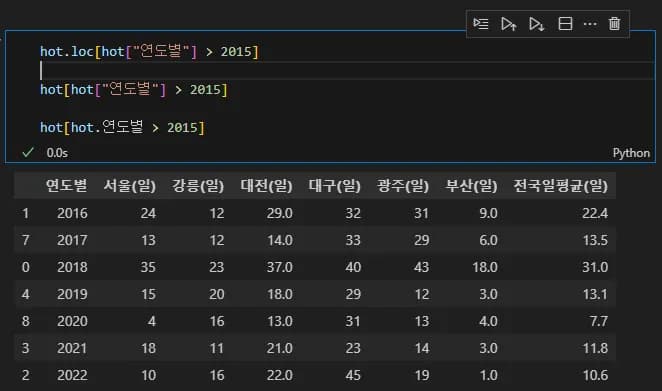
Task: Select the 2021 year cell
Action: click(72, 348)
